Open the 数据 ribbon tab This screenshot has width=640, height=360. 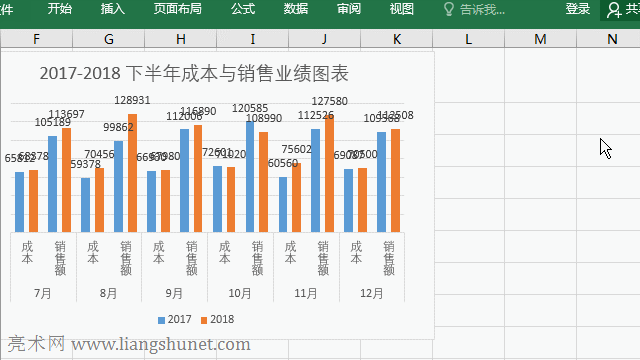pyautogui.click(x=296, y=9)
